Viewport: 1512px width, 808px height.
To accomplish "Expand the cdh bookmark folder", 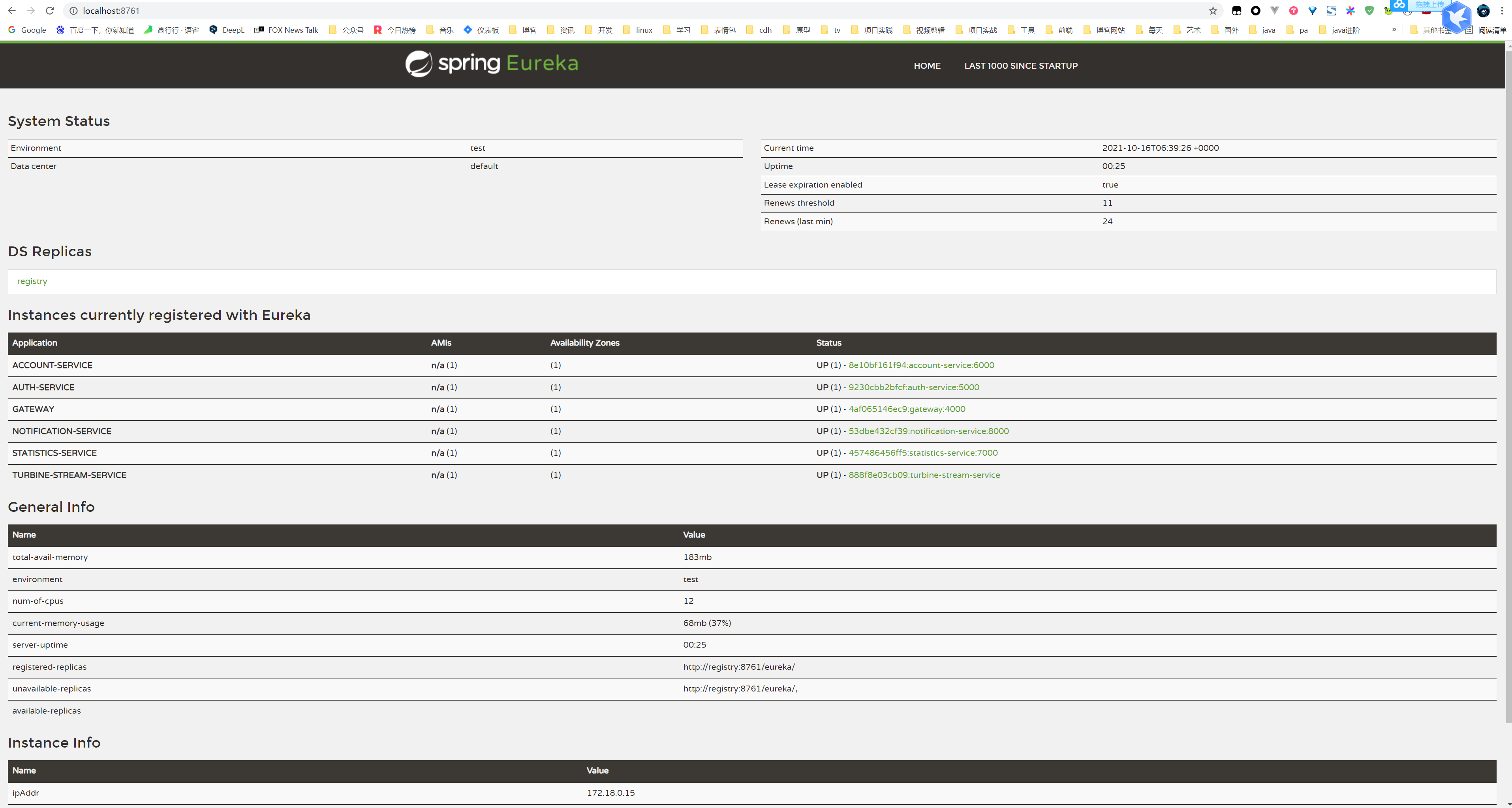I will point(759,30).
